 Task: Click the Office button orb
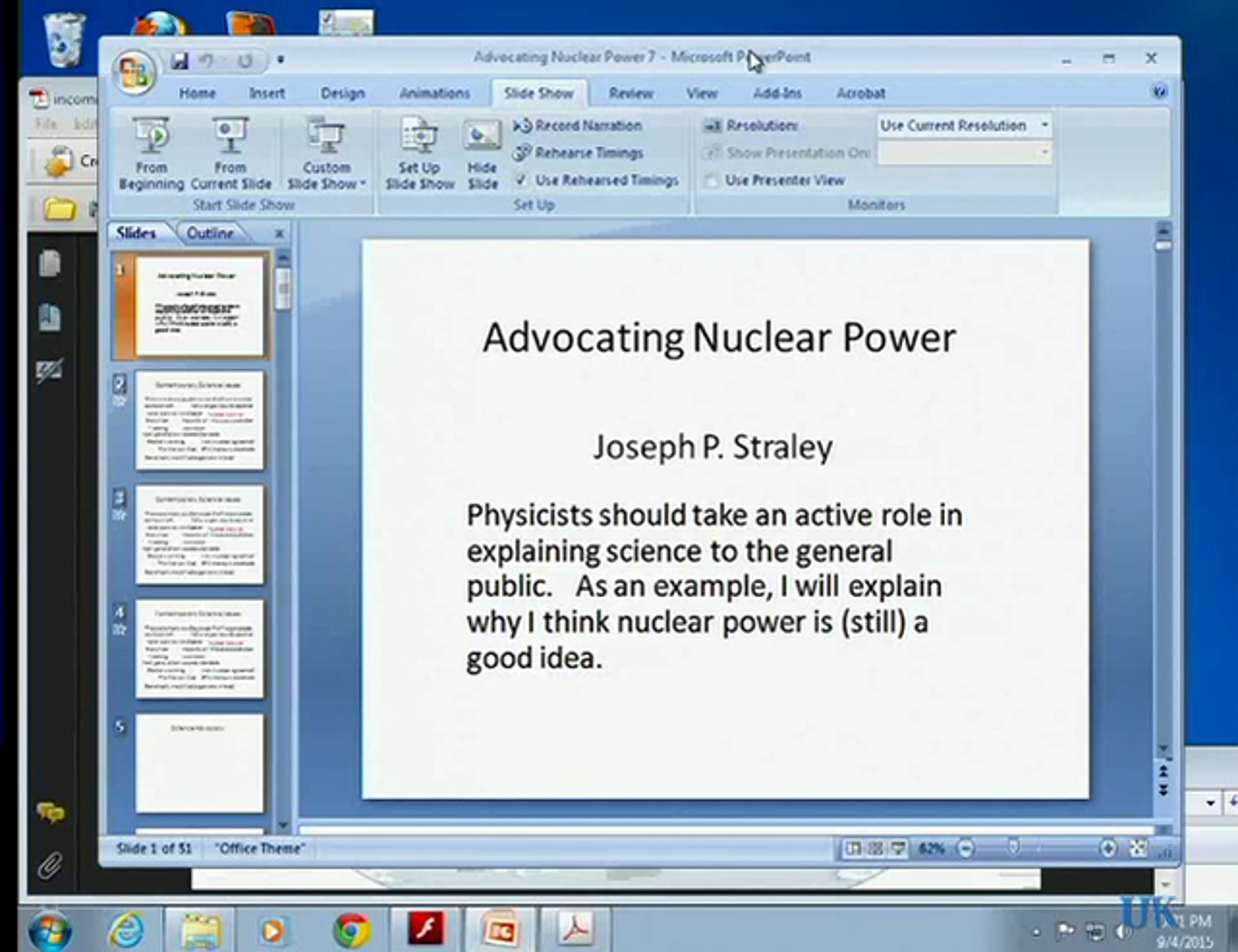tap(134, 73)
